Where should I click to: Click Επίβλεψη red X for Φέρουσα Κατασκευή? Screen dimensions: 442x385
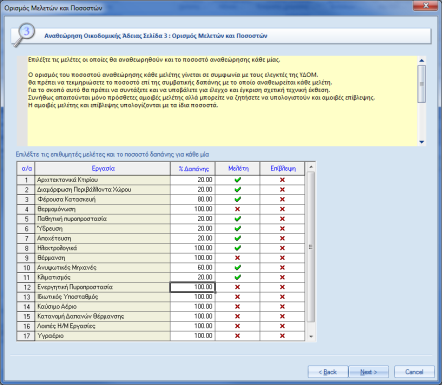point(282,199)
